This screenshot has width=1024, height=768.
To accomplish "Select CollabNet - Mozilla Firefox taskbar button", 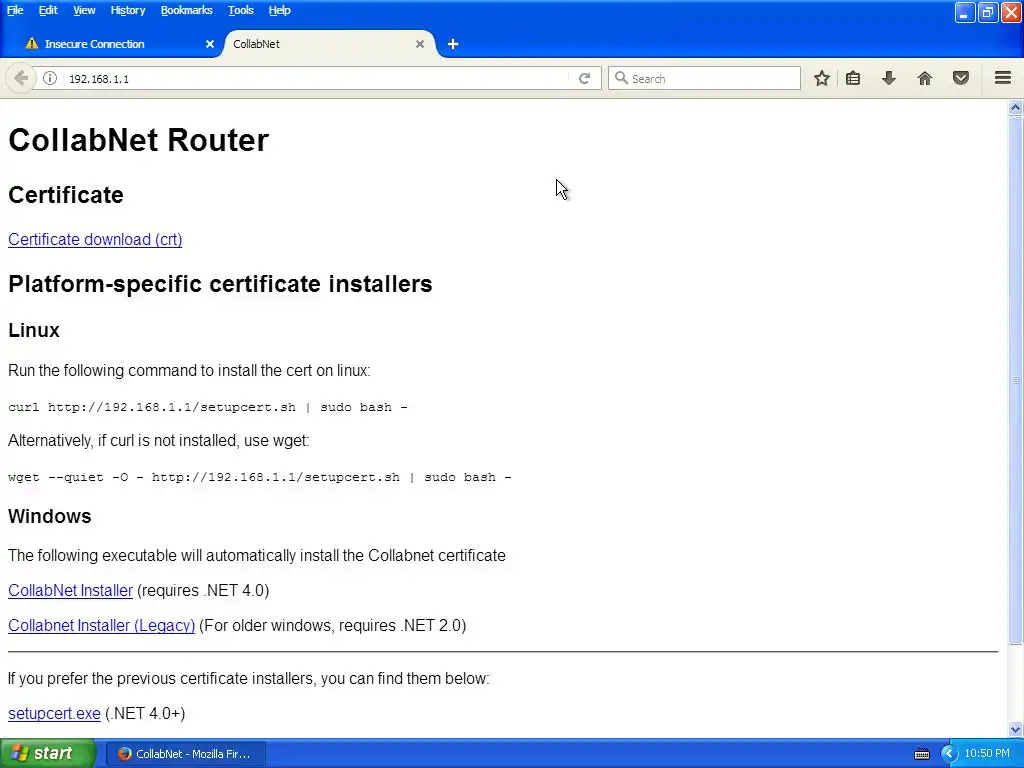I will pos(185,754).
